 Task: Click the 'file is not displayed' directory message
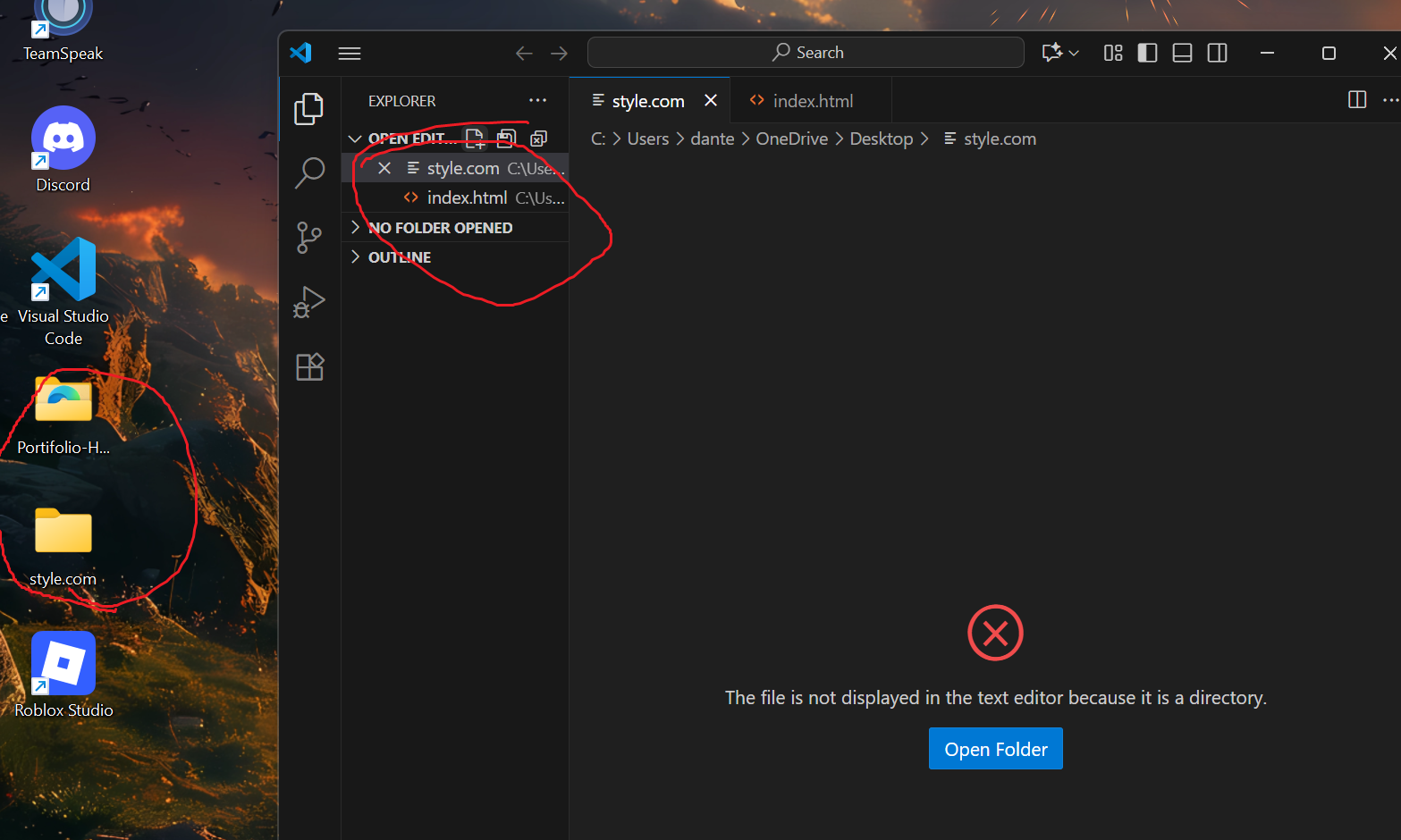pyautogui.click(x=996, y=698)
